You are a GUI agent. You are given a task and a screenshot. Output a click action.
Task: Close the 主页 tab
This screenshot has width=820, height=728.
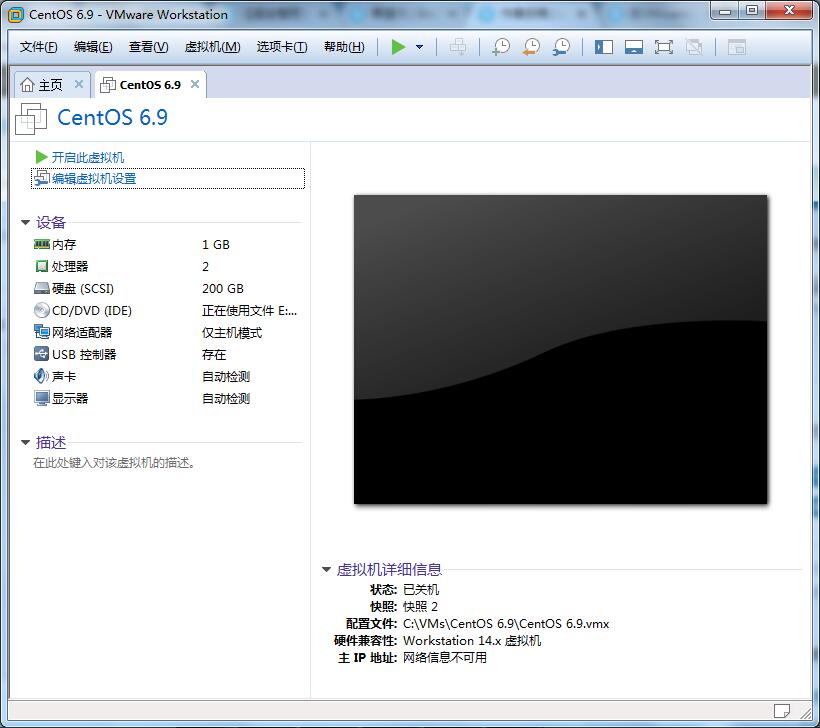point(79,84)
